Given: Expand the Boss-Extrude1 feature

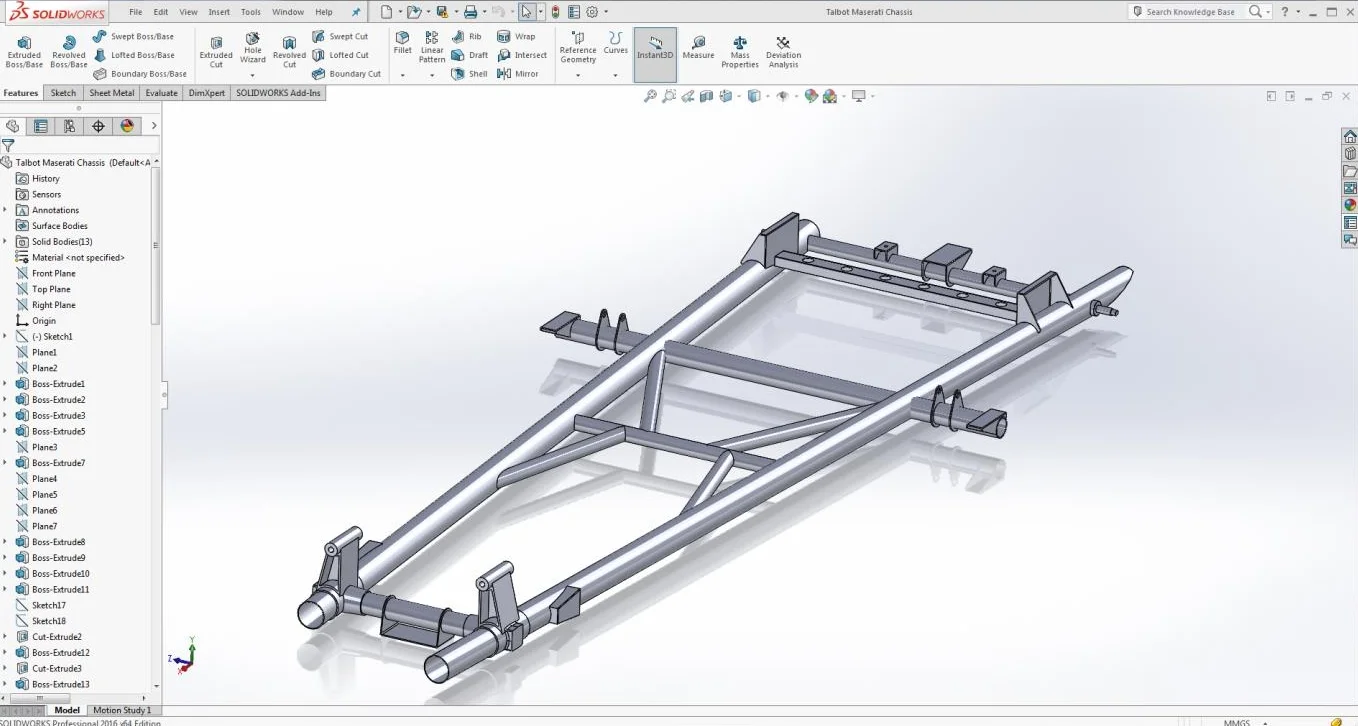Looking at the screenshot, I should tap(5, 384).
